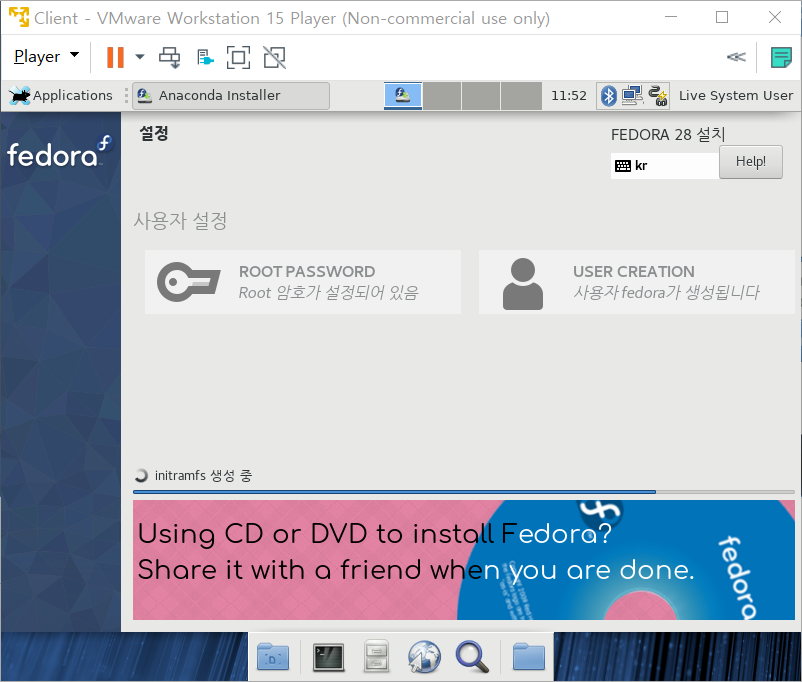Click the kr keyboard layout indicator
This screenshot has height=682, width=802.
tap(664, 166)
